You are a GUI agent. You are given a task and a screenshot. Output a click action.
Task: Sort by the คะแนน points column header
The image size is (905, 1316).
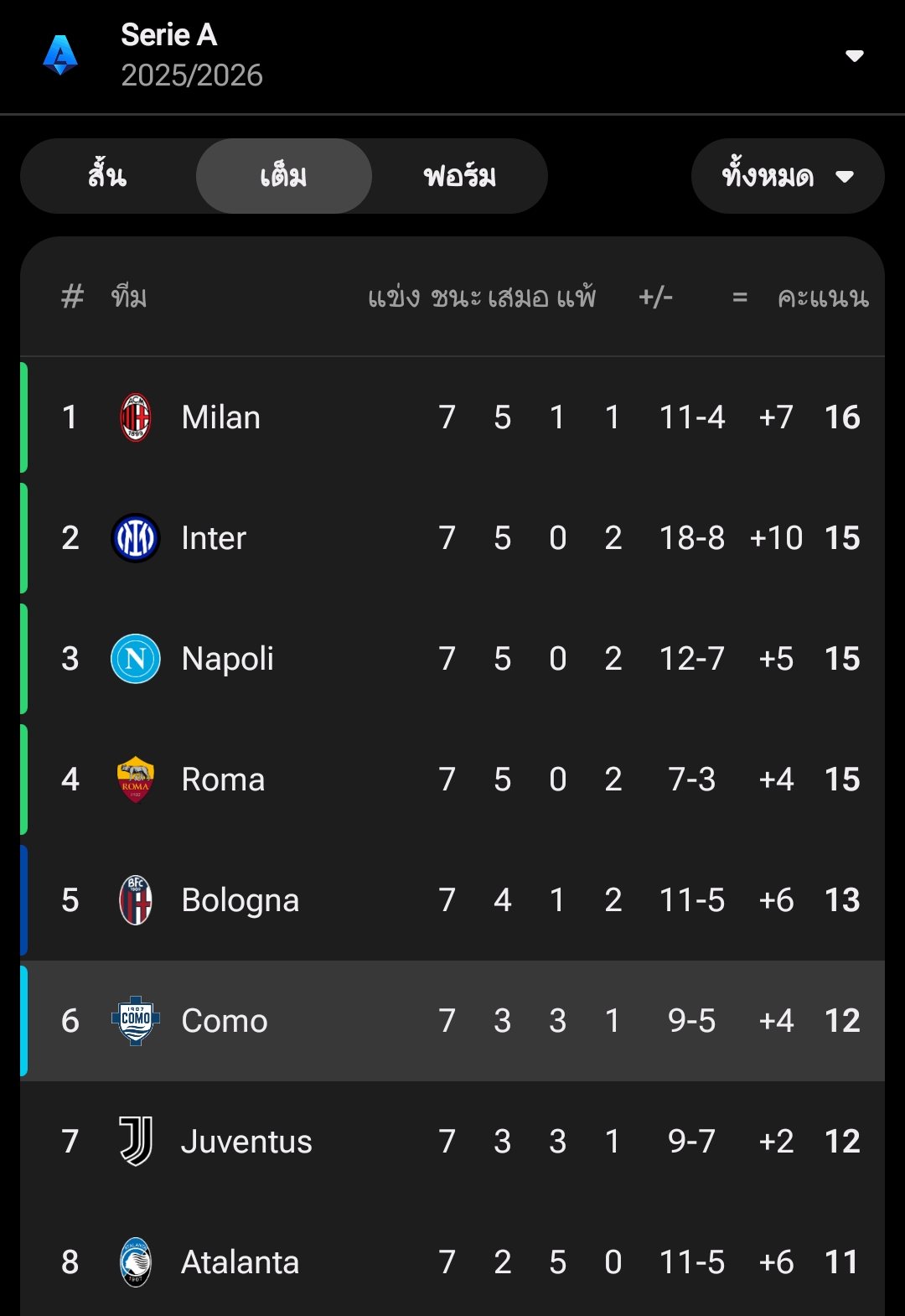[823, 298]
